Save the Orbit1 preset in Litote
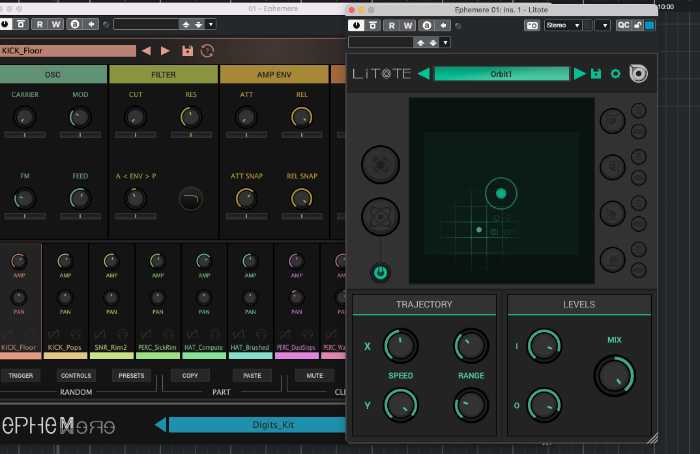Viewport: 700px width, 454px height. coord(596,74)
